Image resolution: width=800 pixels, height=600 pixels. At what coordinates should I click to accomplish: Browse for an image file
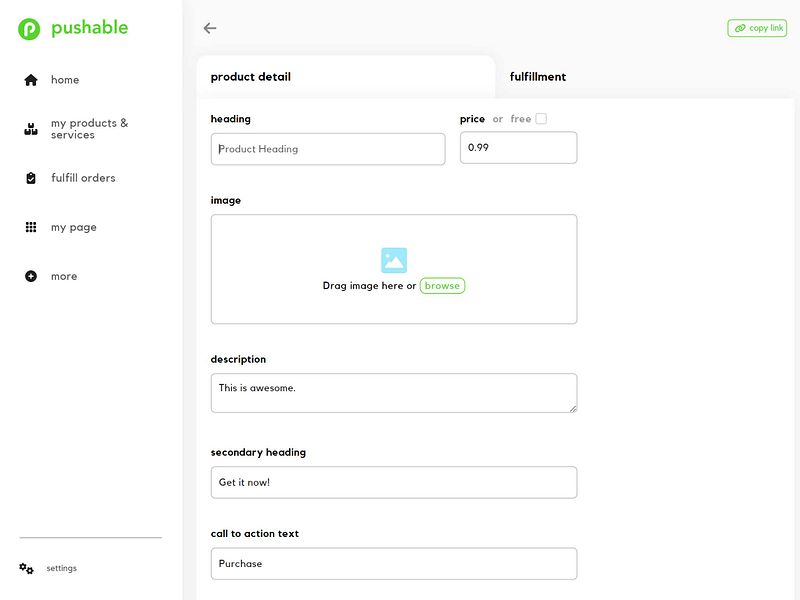pos(443,285)
